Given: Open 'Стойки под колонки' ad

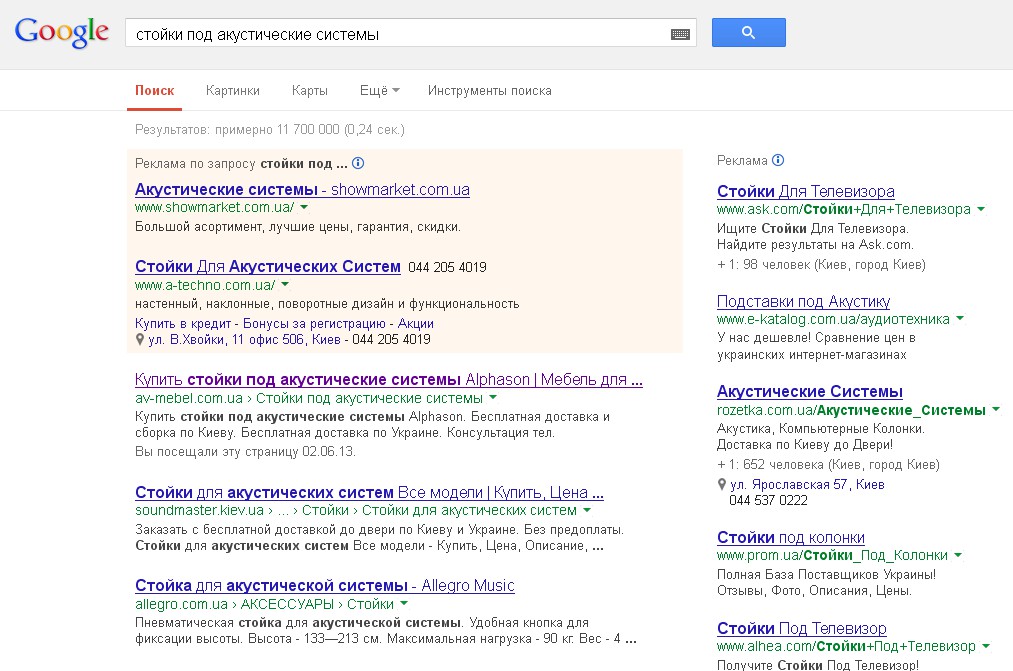Looking at the screenshot, I should (791, 537).
